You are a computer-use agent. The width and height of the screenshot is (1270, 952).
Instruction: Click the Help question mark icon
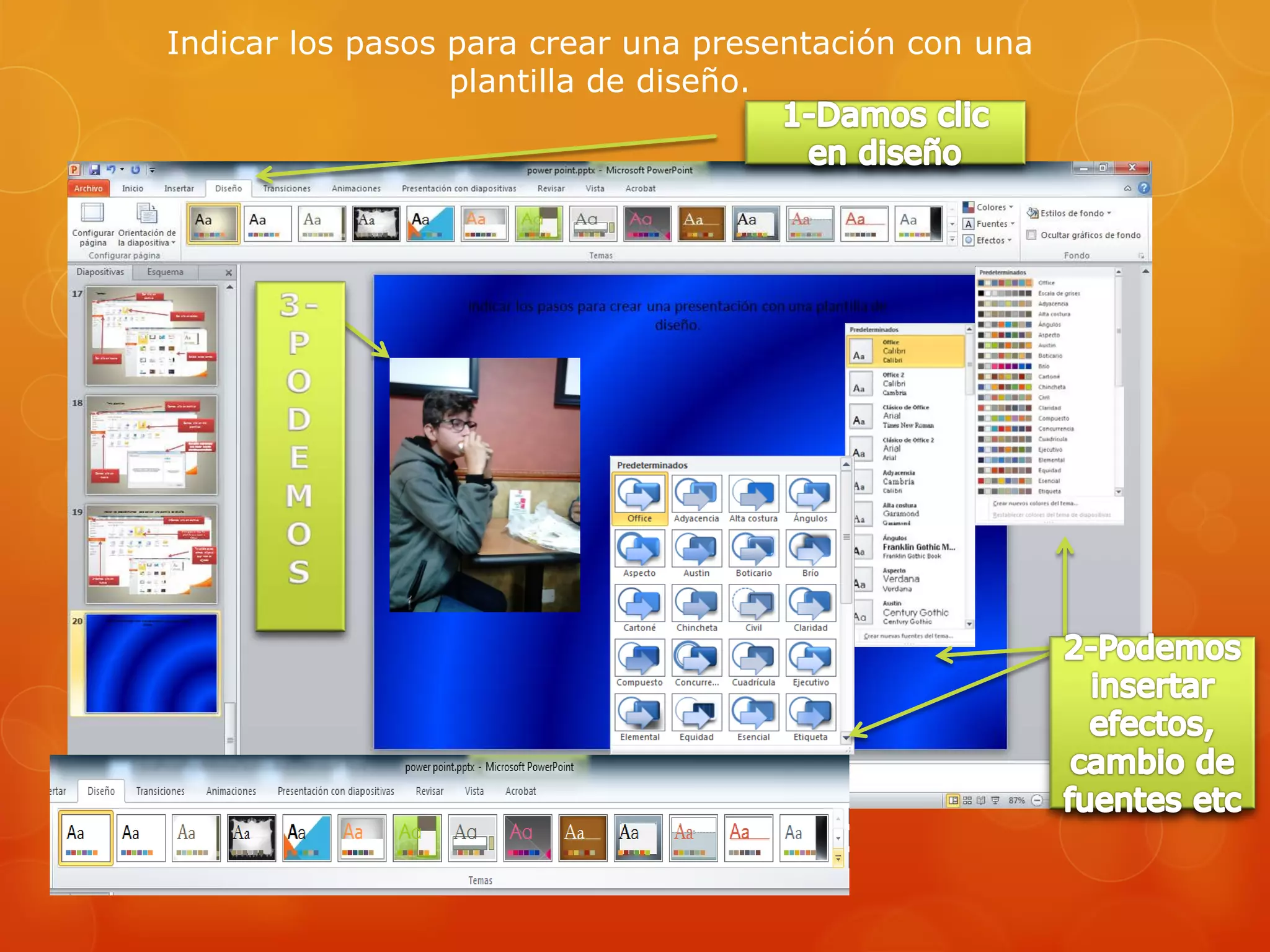(1143, 188)
